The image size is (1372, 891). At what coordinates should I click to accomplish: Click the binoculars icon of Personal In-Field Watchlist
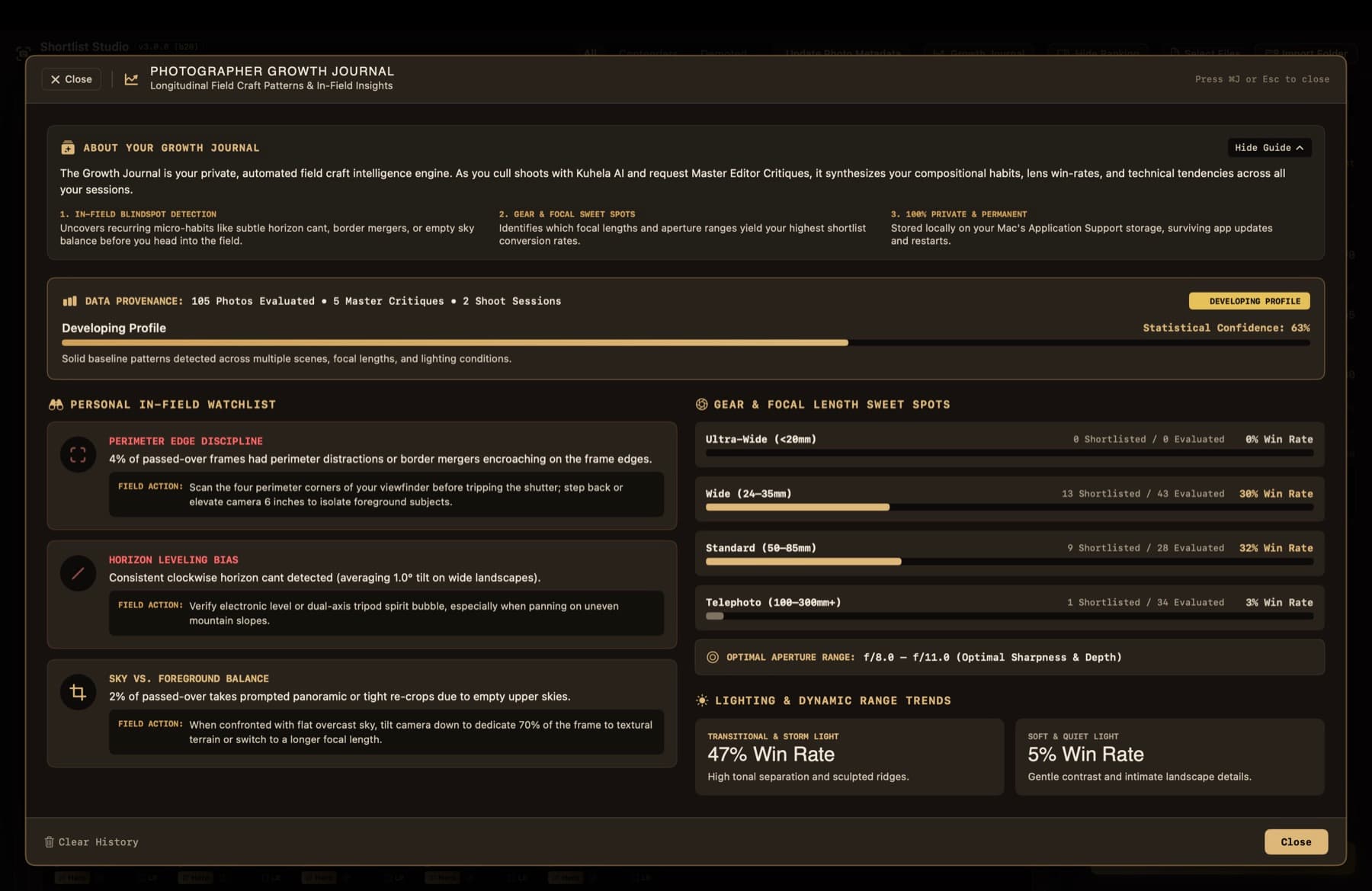(56, 405)
